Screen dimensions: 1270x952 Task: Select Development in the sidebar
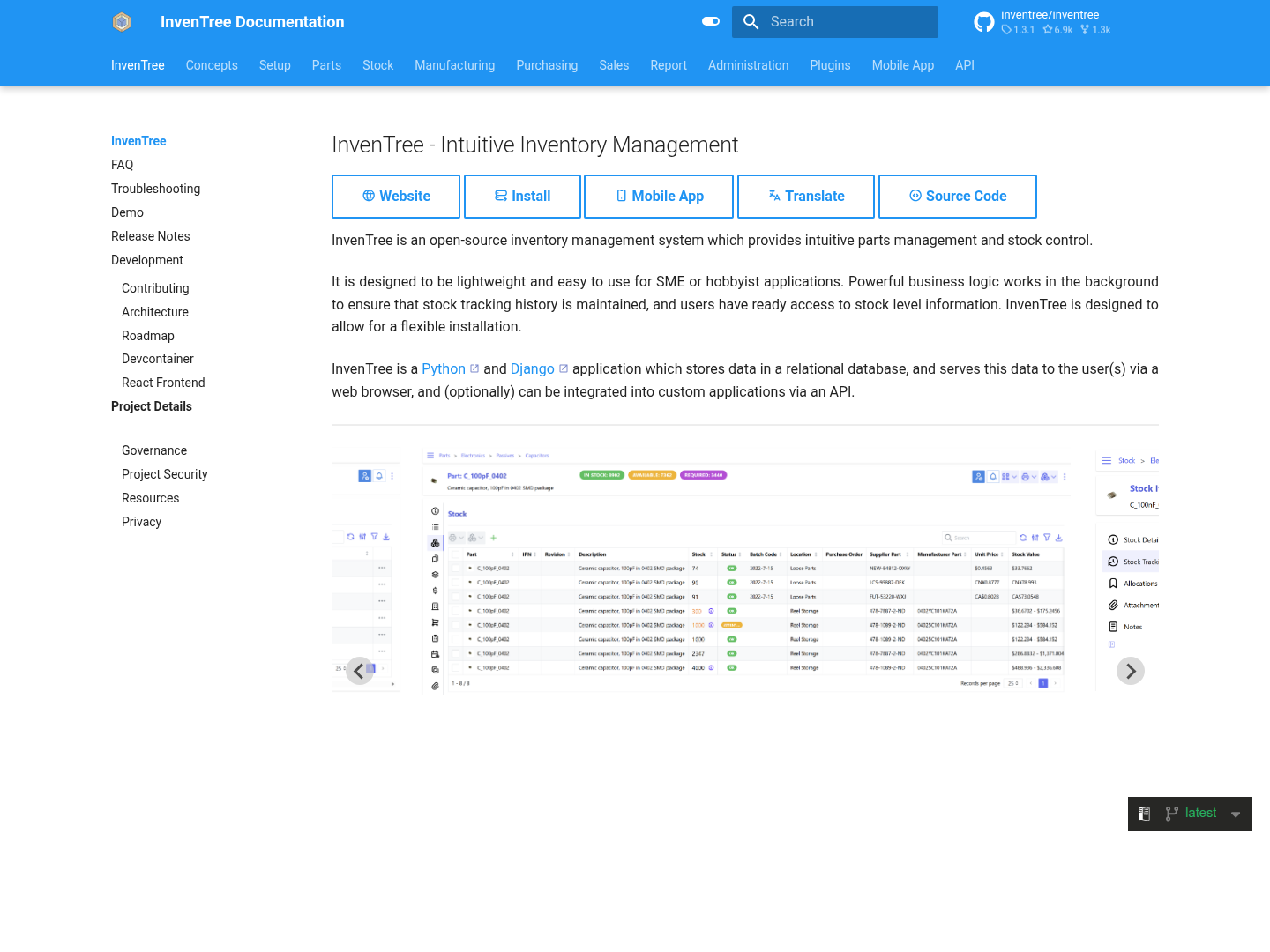[x=147, y=260]
